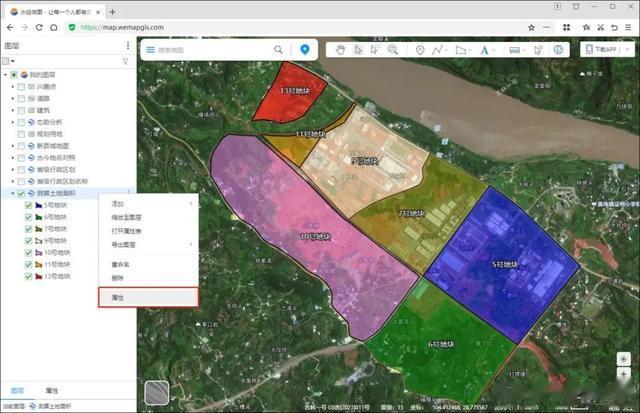The height and width of the screenshot is (413, 640).
Task: Enable the 态势分析 layer checkbox
Action: pyautogui.click(x=21, y=122)
